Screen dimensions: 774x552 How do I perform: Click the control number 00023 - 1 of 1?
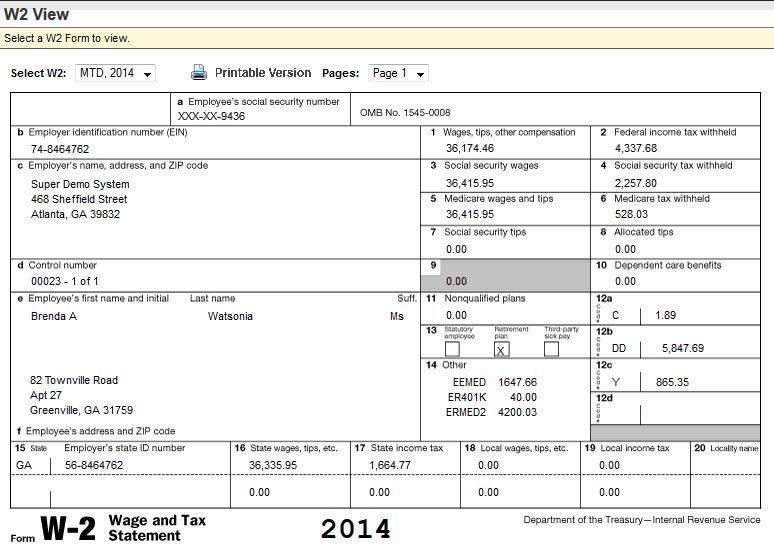click(64, 282)
